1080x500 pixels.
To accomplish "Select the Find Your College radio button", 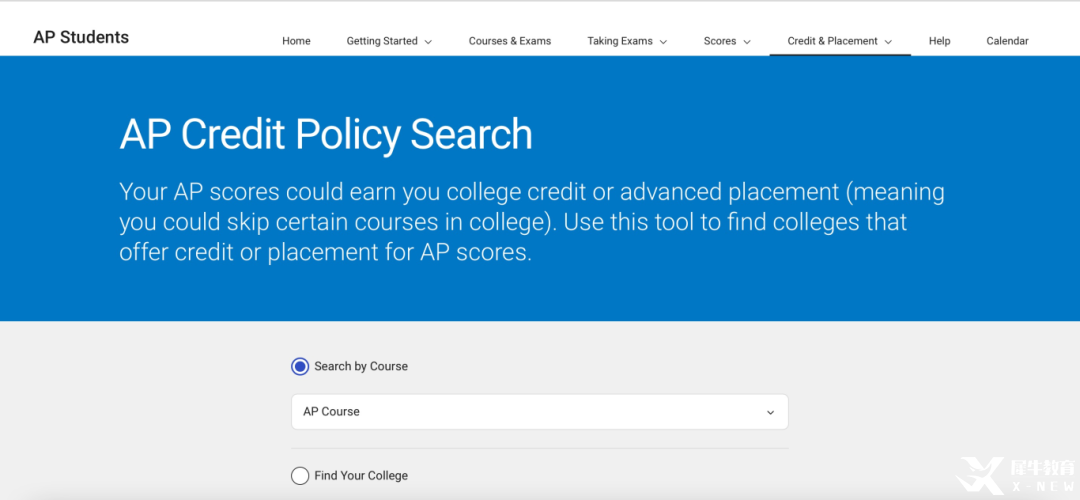I will coord(300,476).
